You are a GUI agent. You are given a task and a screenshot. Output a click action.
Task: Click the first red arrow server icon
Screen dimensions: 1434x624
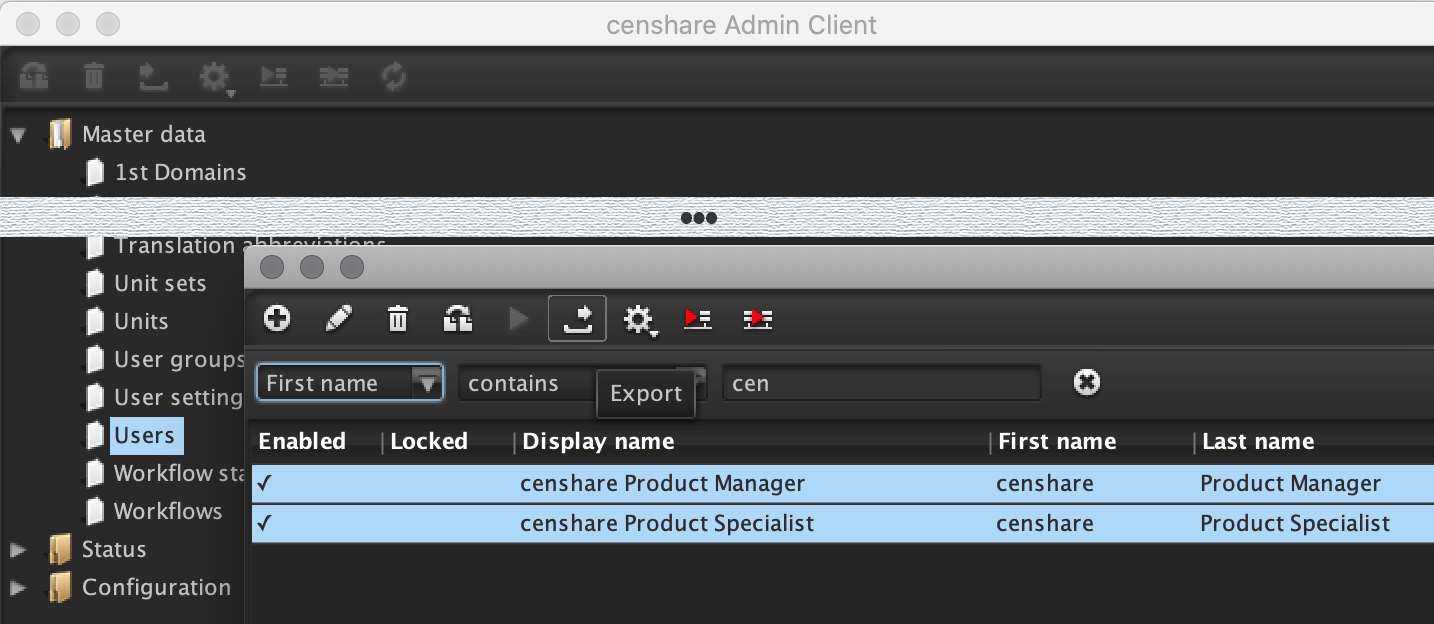pyautogui.click(x=698, y=319)
